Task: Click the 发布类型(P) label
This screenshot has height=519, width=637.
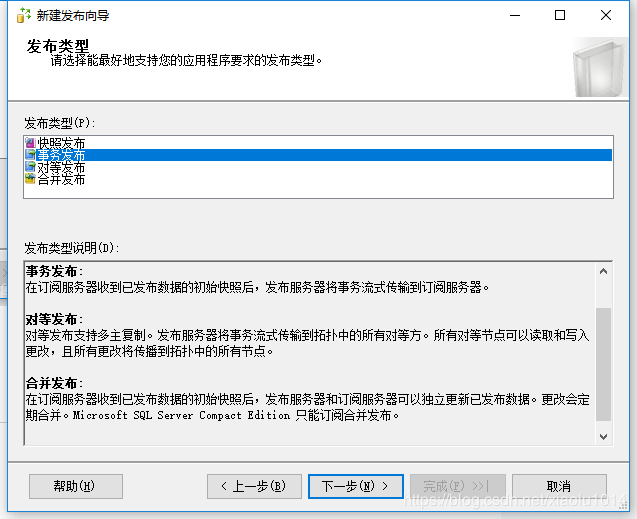Action: click(60, 123)
